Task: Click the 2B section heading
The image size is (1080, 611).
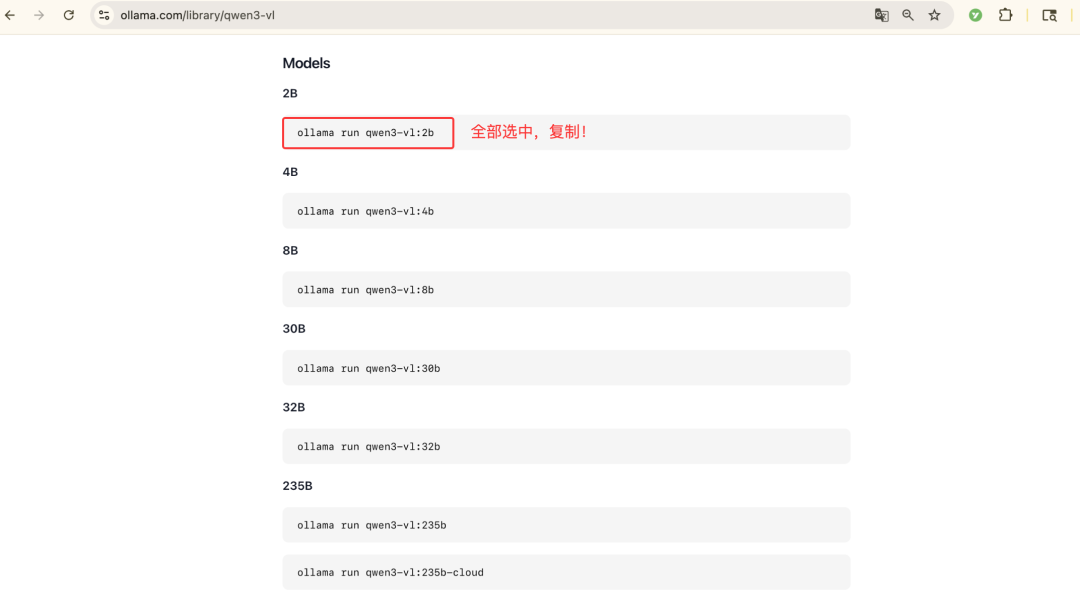Action: pos(290,94)
